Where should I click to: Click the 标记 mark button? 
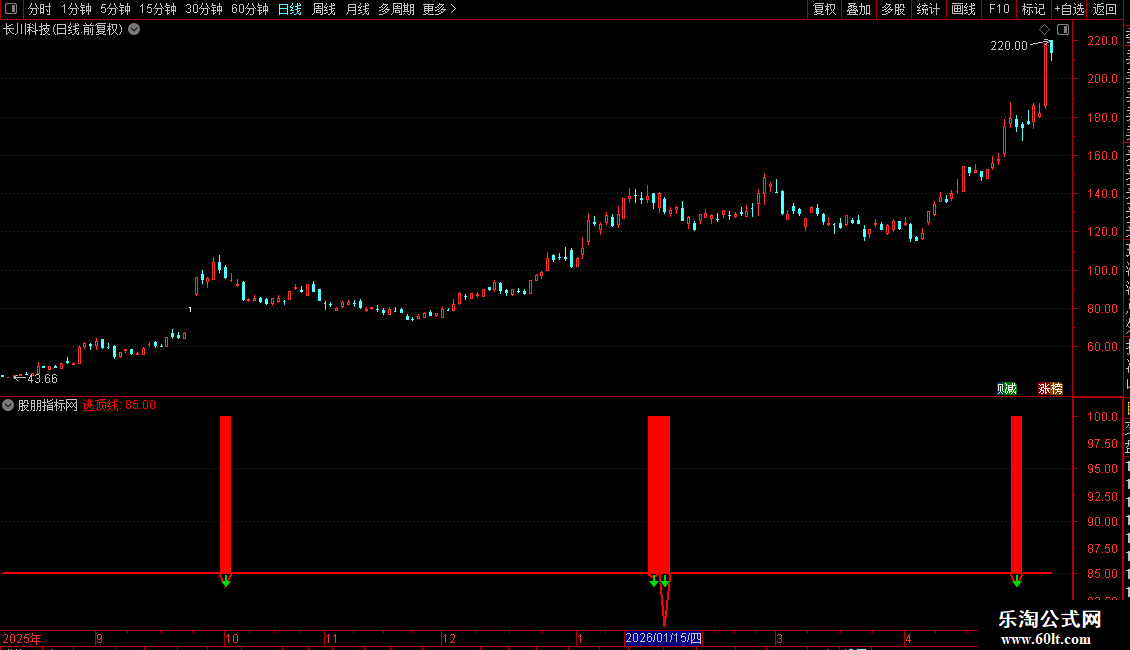(1033, 9)
